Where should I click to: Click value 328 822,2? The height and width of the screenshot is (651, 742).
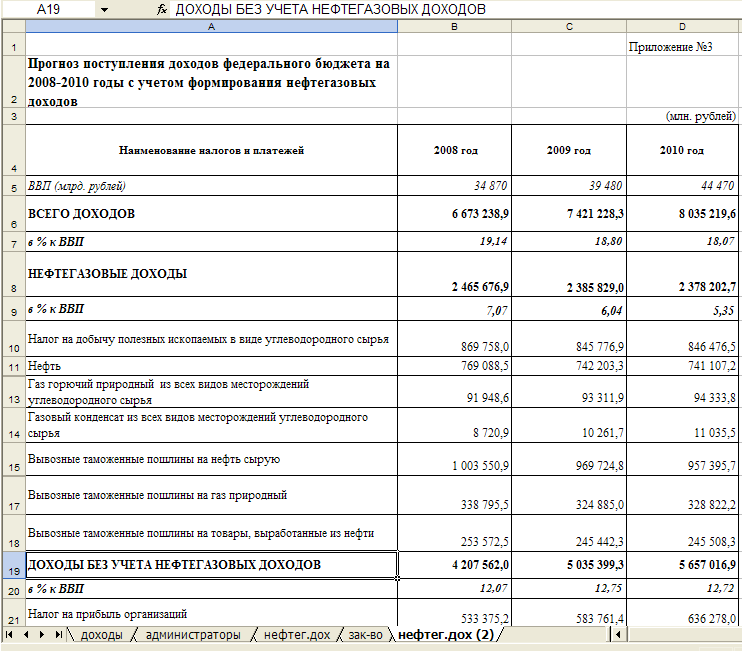pos(682,495)
